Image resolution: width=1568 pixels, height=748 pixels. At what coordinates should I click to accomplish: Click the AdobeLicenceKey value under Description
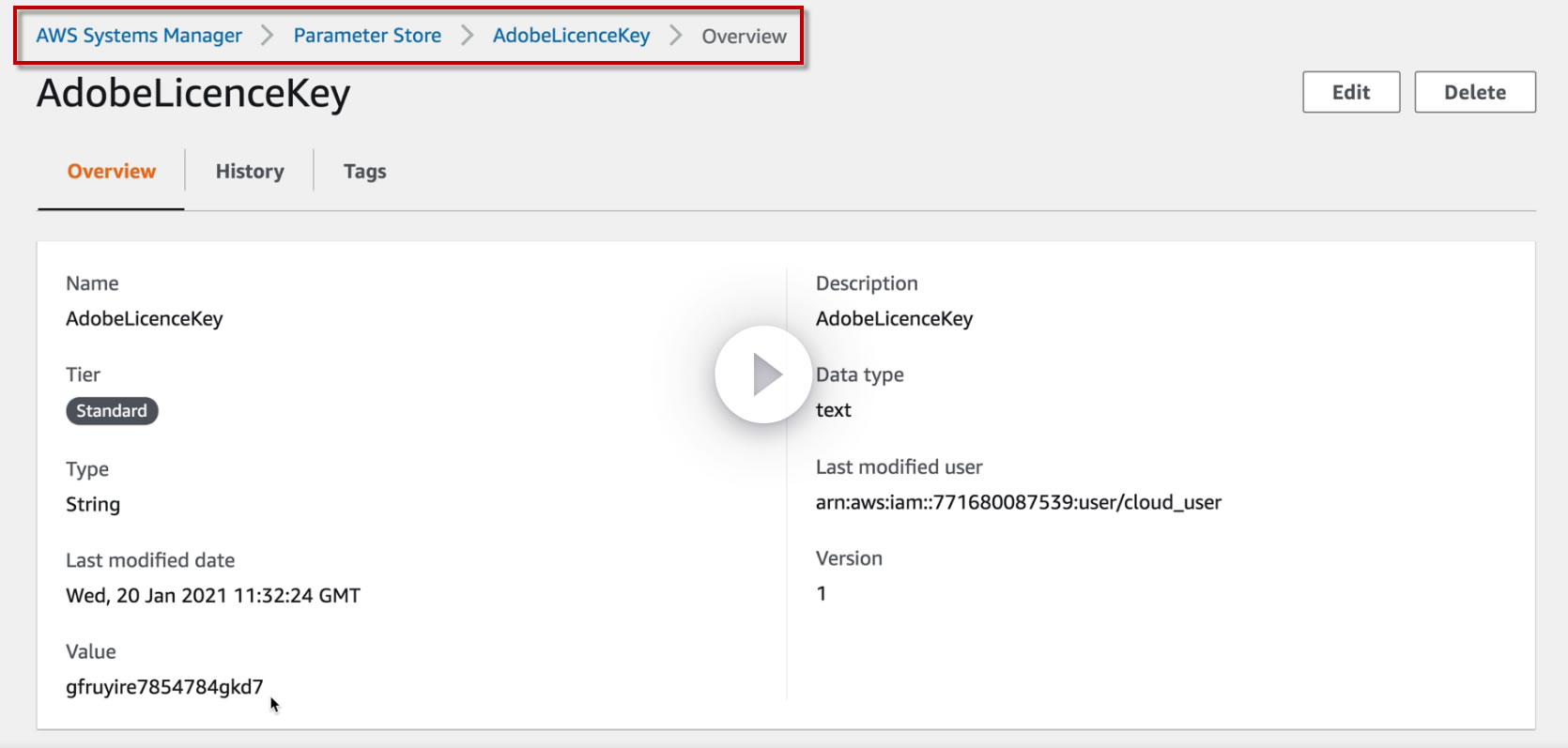(894, 319)
